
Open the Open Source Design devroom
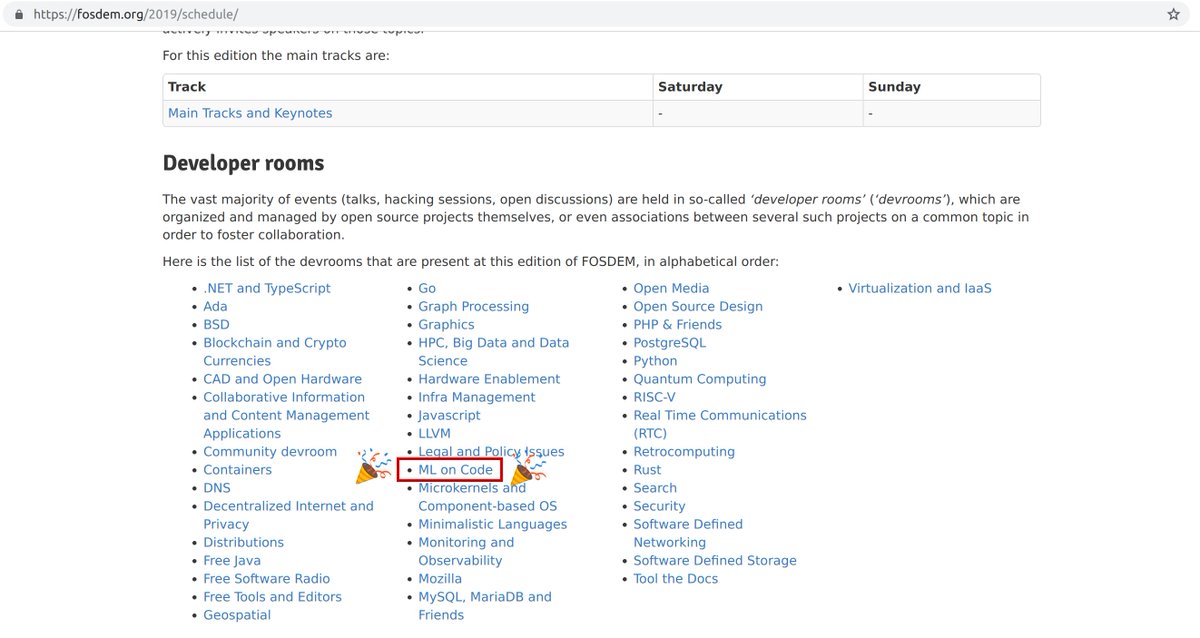click(698, 306)
